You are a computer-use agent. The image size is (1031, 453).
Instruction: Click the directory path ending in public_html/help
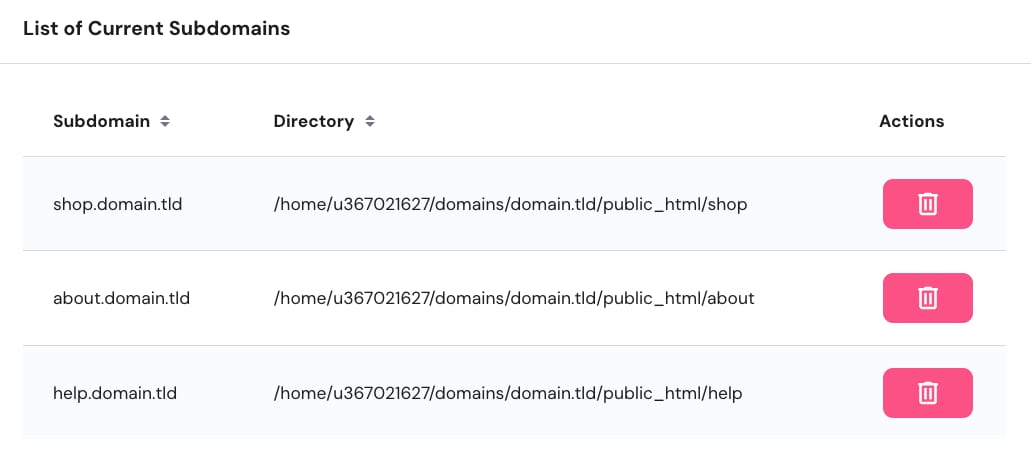click(508, 393)
